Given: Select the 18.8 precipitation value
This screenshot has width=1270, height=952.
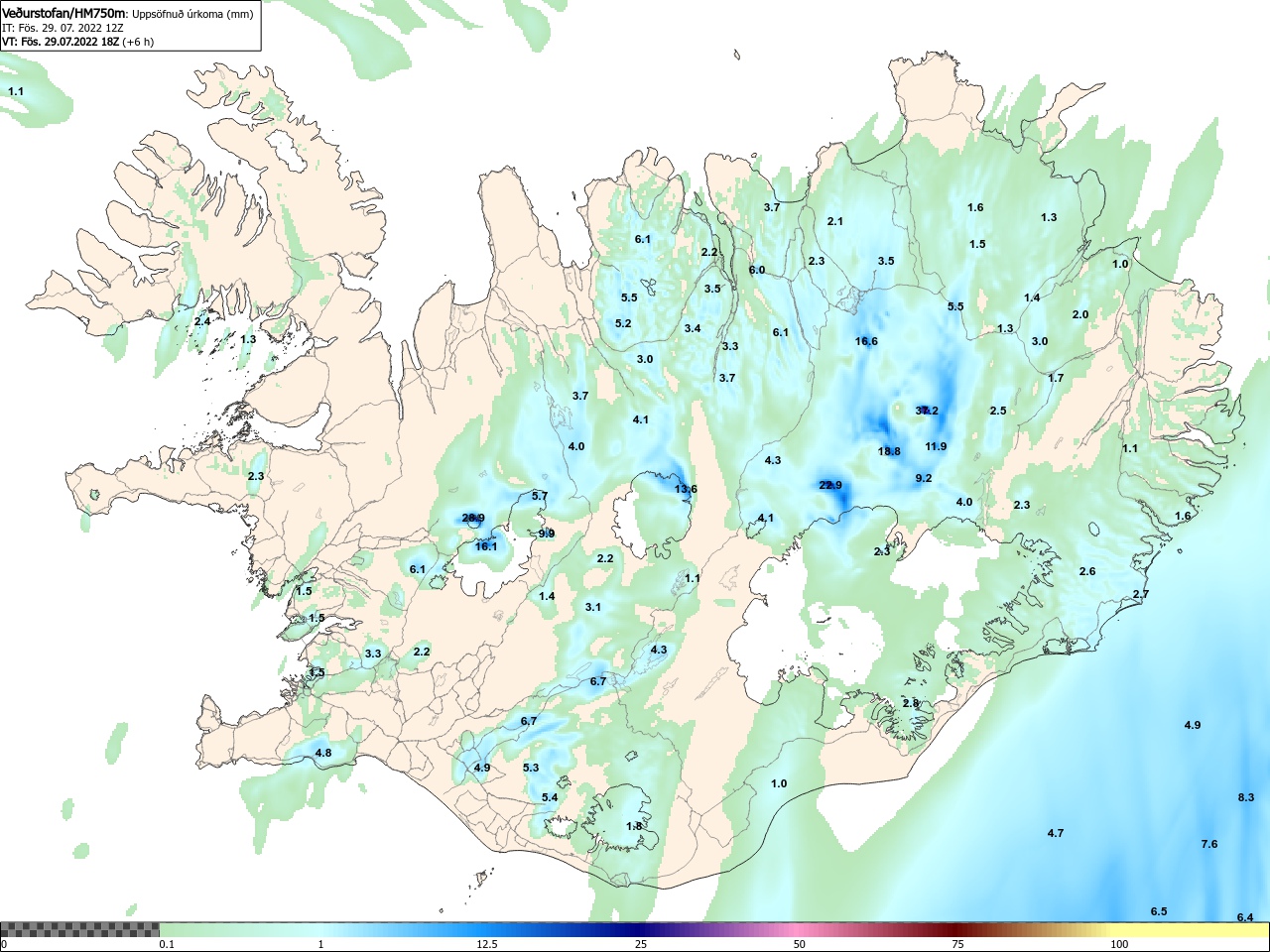Looking at the screenshot, I should (x=889, y=451).
